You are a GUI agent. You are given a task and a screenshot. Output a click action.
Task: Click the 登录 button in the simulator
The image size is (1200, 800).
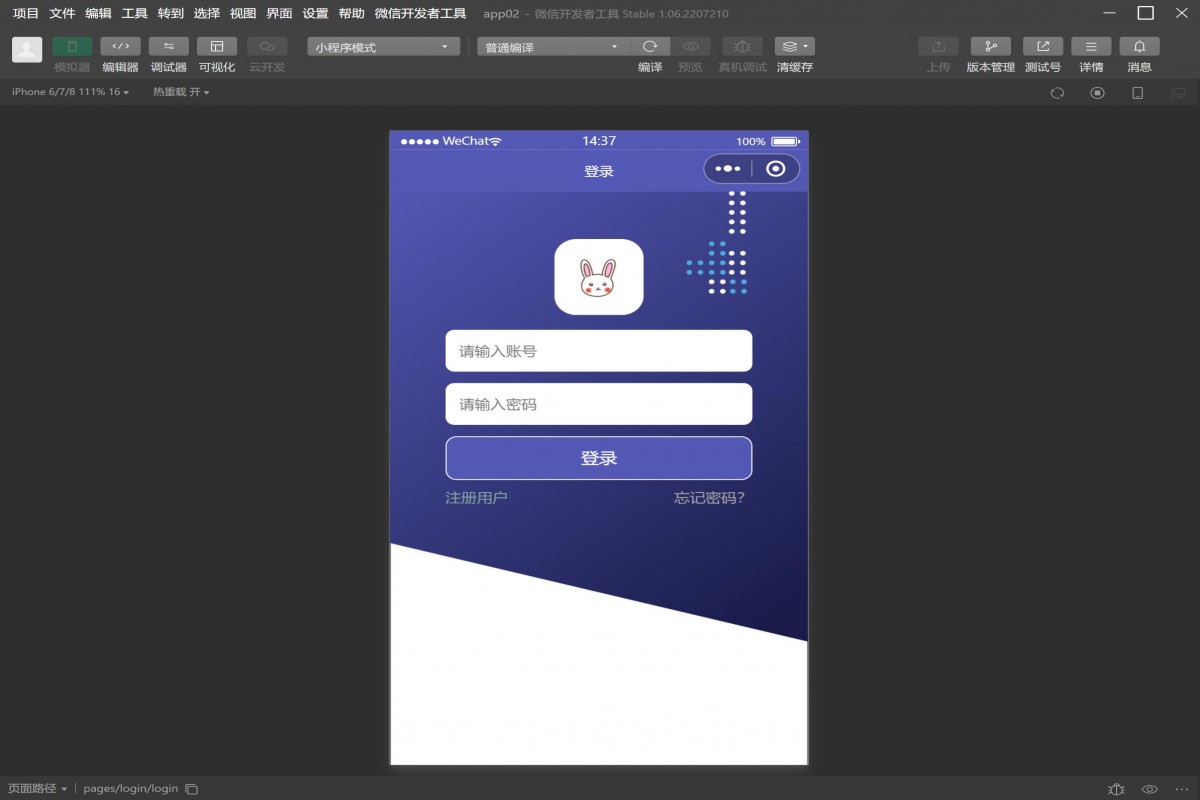598,457
